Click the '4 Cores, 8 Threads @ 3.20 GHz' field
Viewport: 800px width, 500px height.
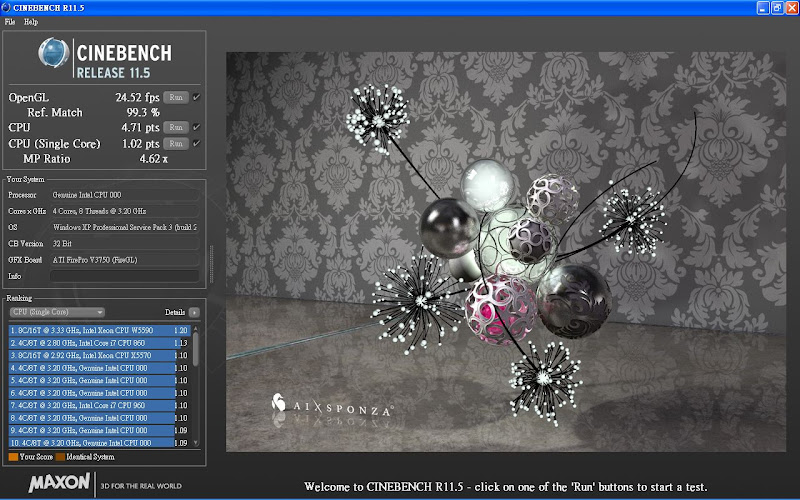pos(124,211)
